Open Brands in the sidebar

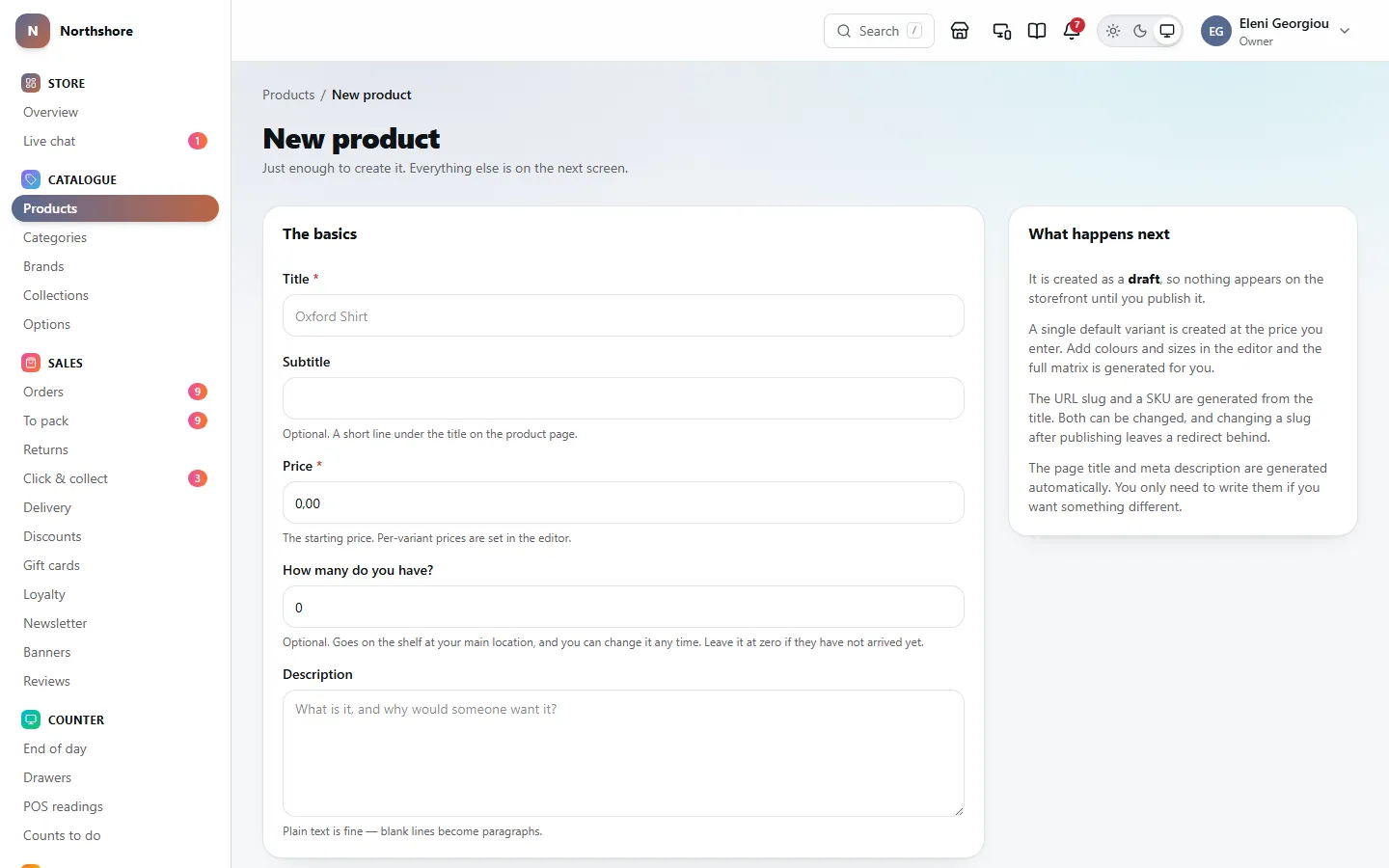pyautogui.click(x=115, y=266)
